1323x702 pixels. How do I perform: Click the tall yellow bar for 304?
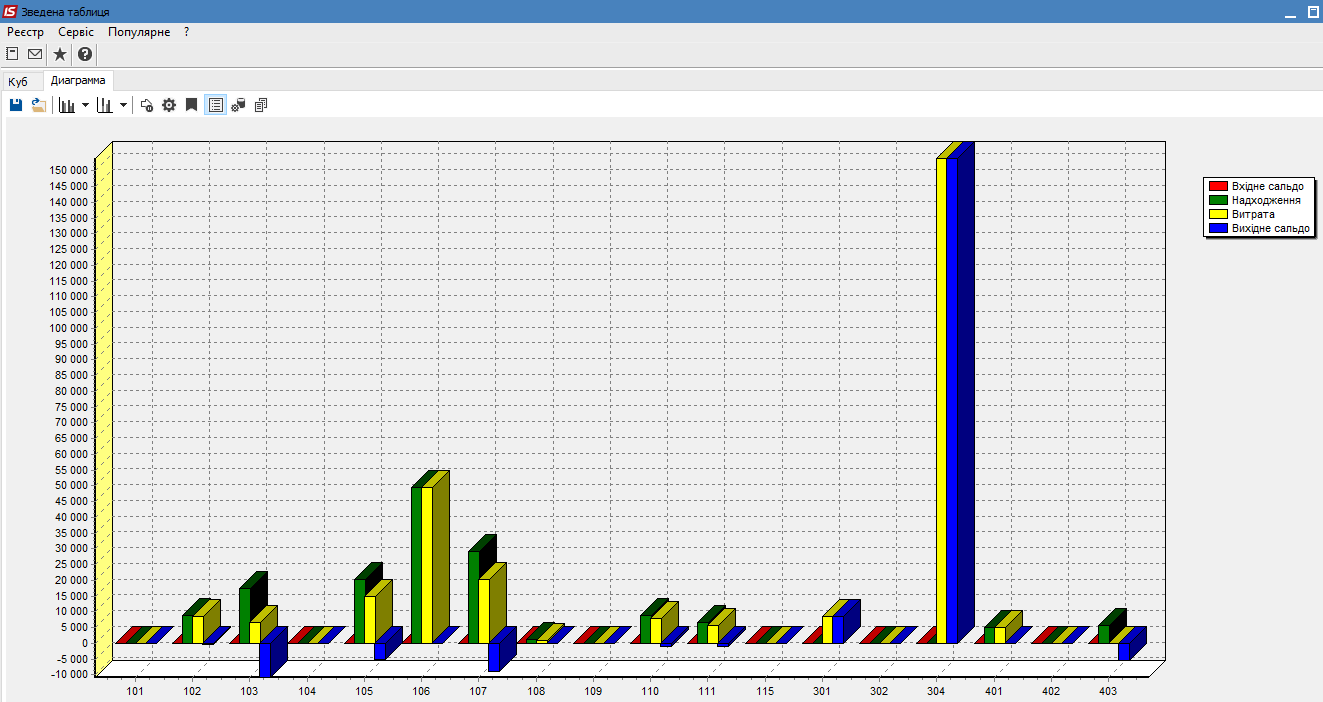[x=941, y=400]
